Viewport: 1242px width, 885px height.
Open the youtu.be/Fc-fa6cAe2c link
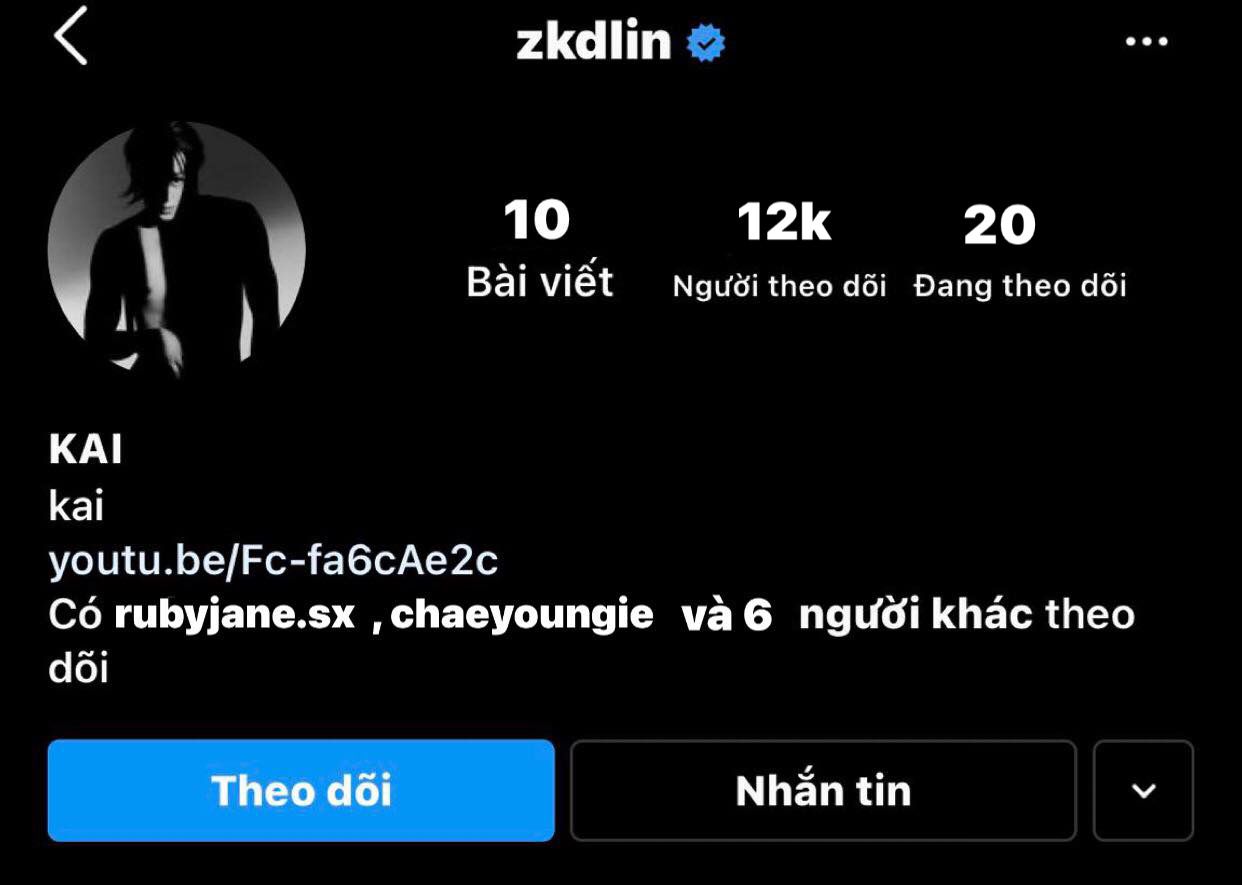pos(273,562)
